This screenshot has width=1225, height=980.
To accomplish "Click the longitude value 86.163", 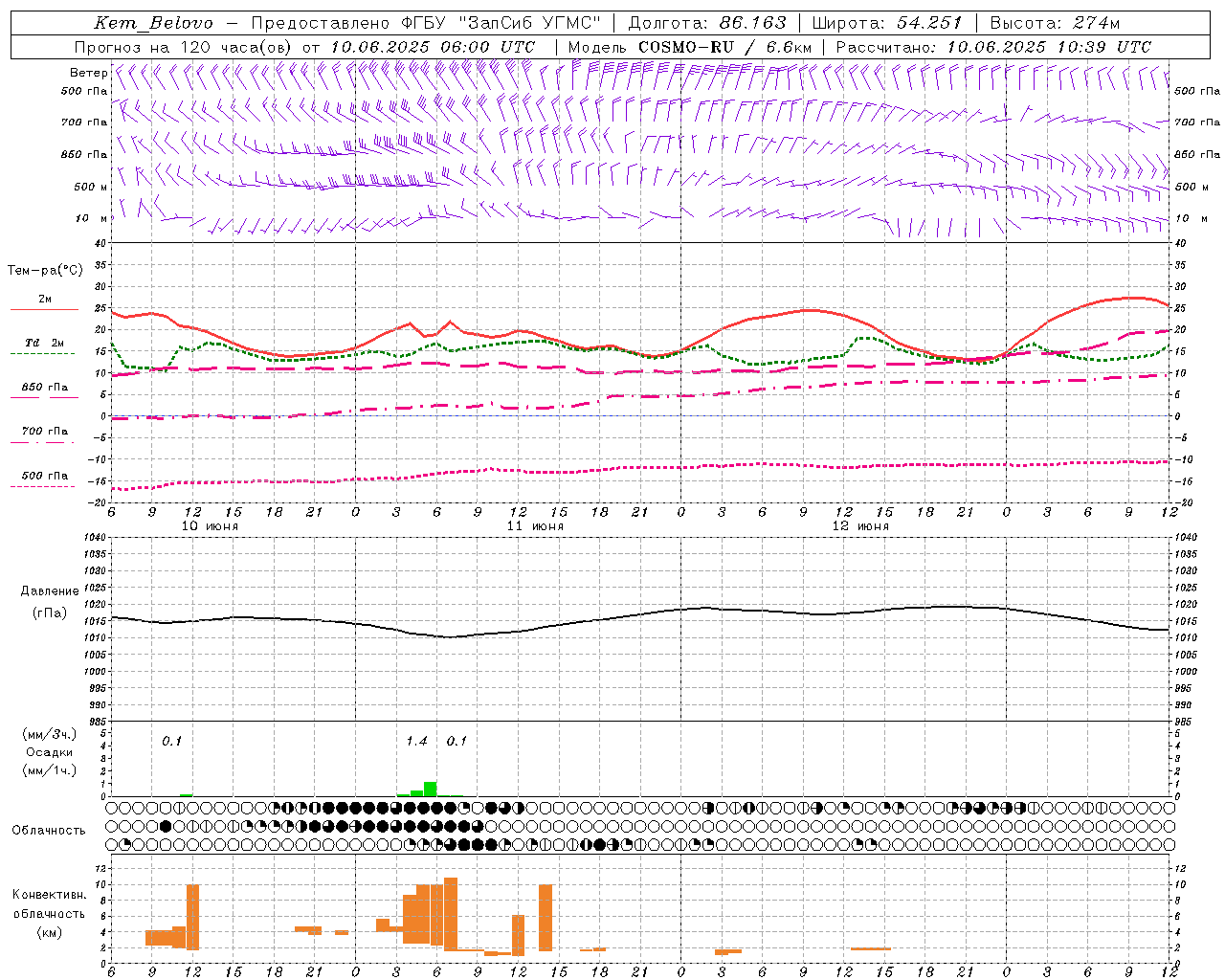I will (753, 23).
